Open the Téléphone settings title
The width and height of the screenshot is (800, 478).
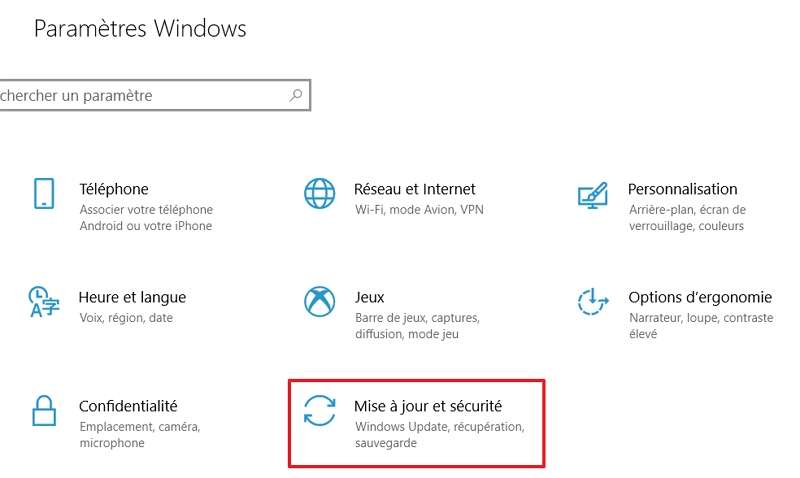113,189
